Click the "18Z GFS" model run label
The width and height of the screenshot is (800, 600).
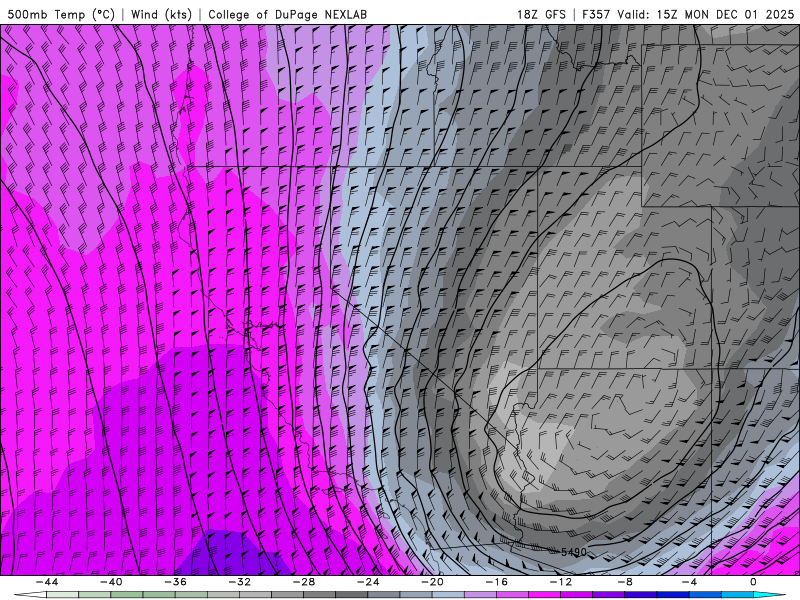click(x=541, y=14)
